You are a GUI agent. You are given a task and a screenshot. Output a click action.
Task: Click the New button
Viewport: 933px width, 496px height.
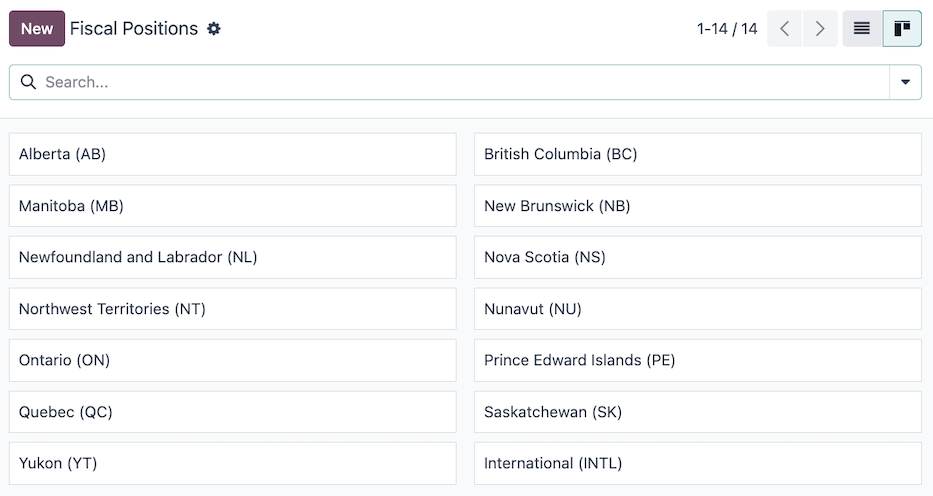coord(37,29)
